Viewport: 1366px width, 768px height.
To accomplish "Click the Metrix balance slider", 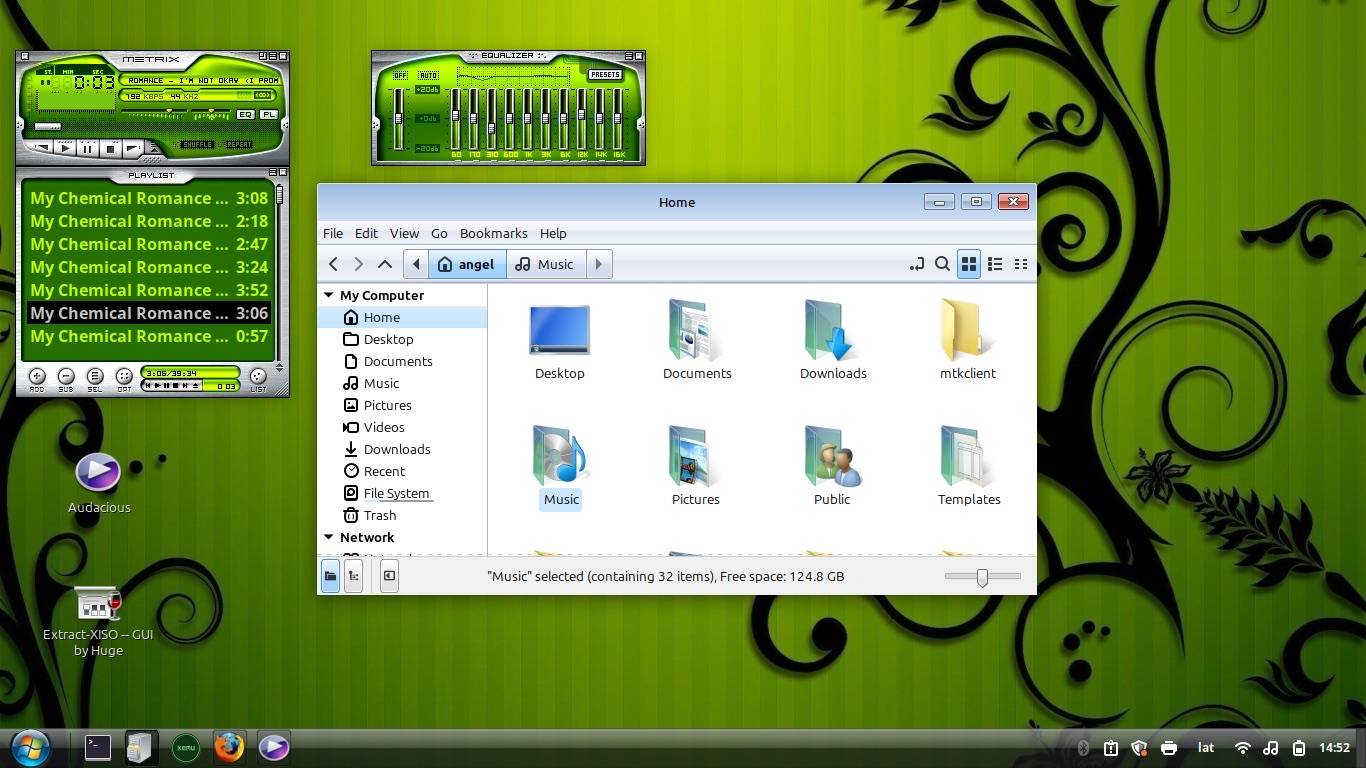I will [x=212, y=113].
